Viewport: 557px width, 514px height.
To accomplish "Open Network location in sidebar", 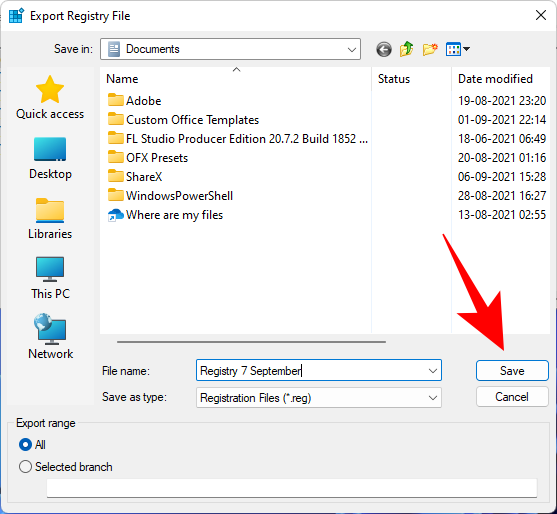I will [x=50, y=337].
